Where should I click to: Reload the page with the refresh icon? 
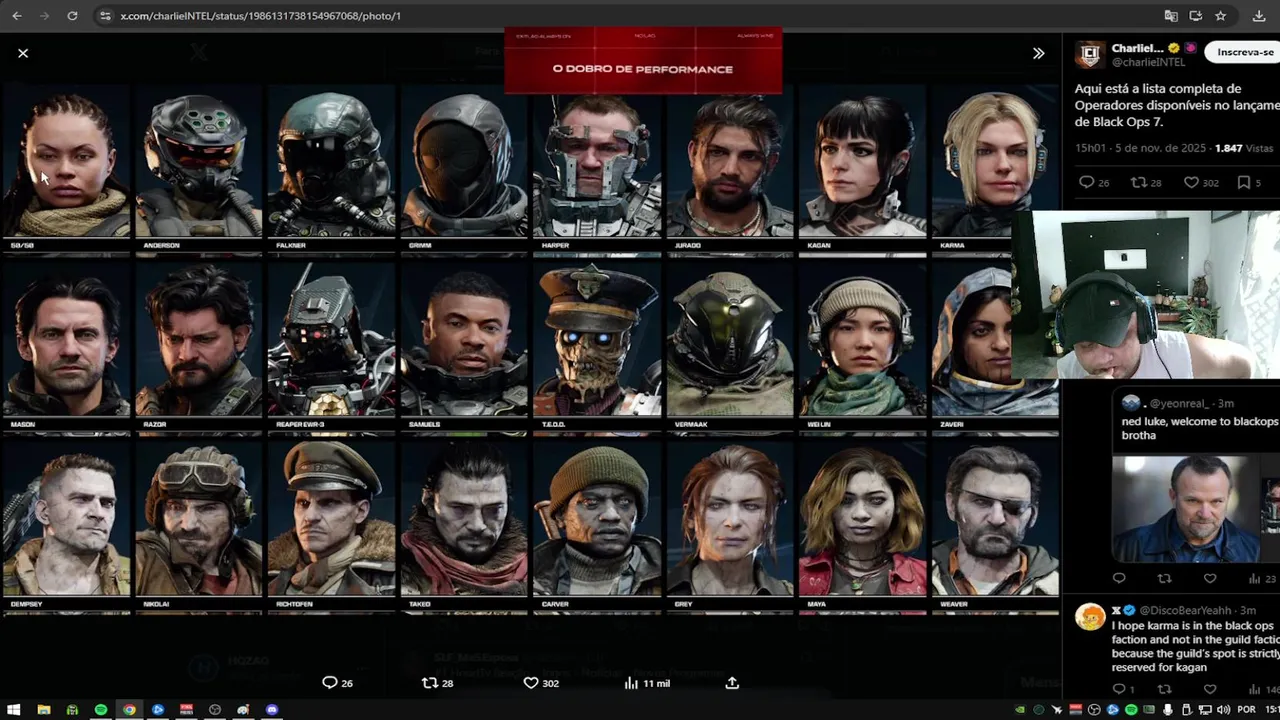point(72,16)
